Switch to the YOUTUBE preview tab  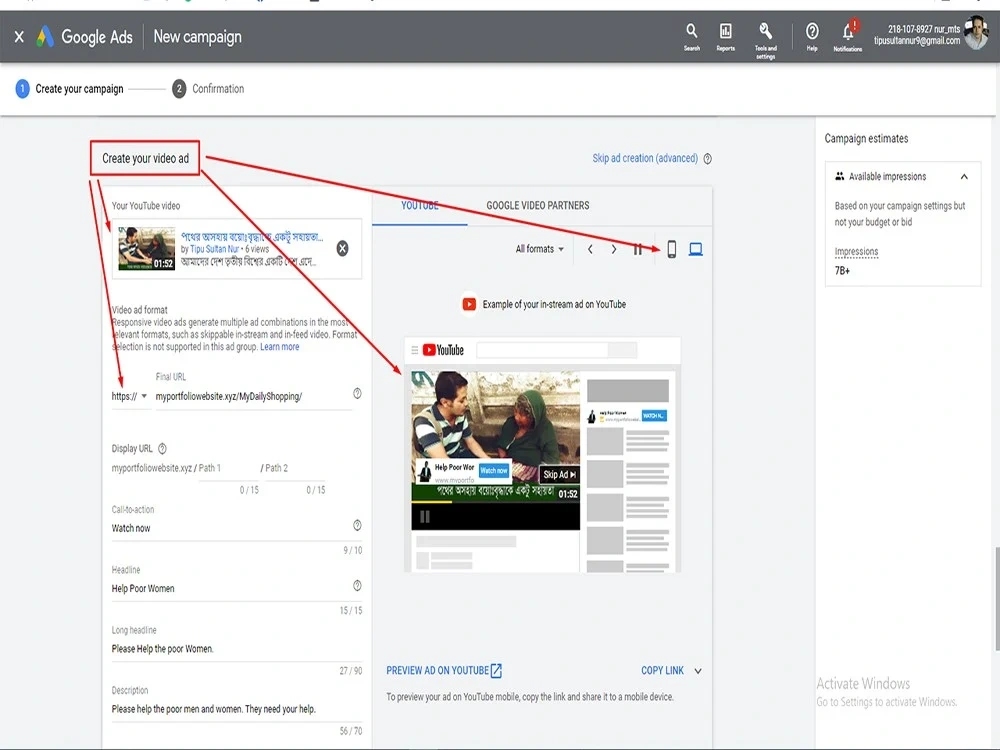point(420,205)
